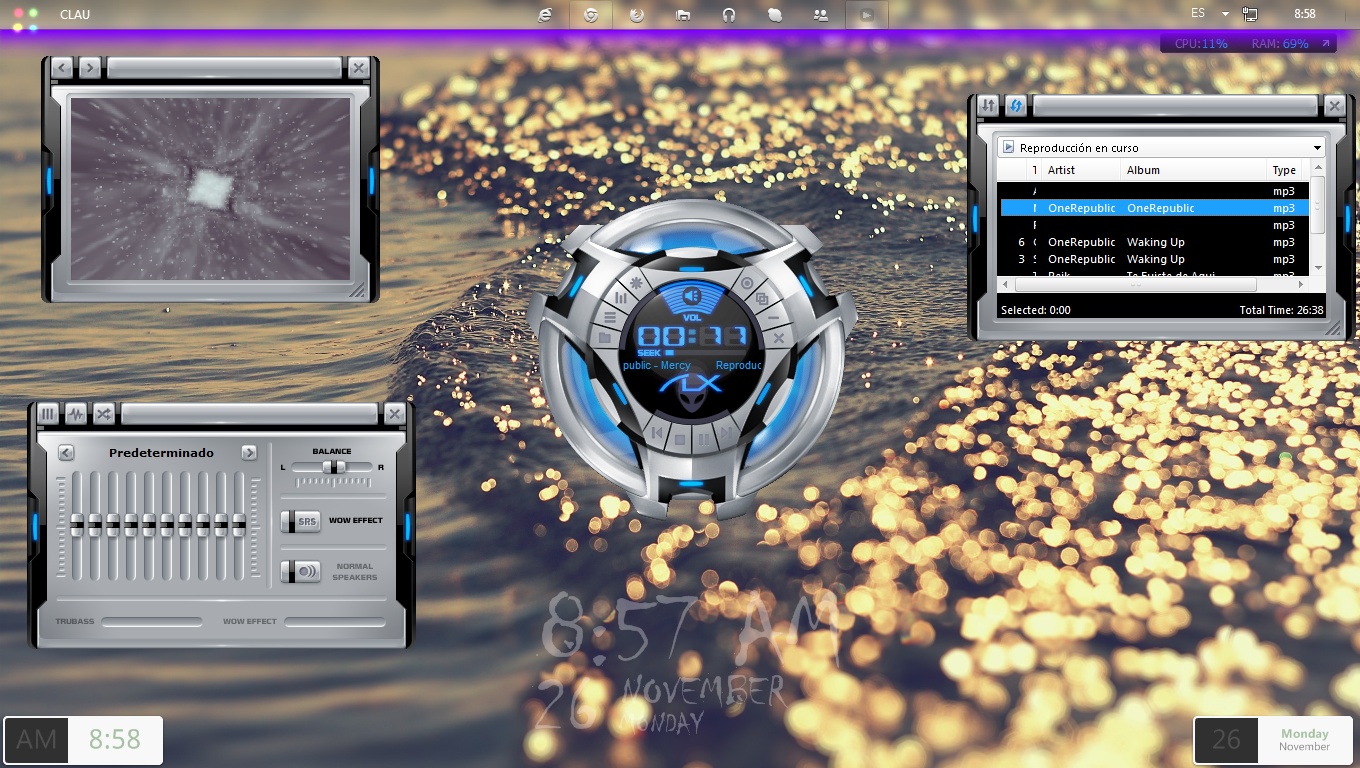Click the previous preset arrow beside Predeterminado
Viewport: 1360px width, 768px height.
[66, 452]
